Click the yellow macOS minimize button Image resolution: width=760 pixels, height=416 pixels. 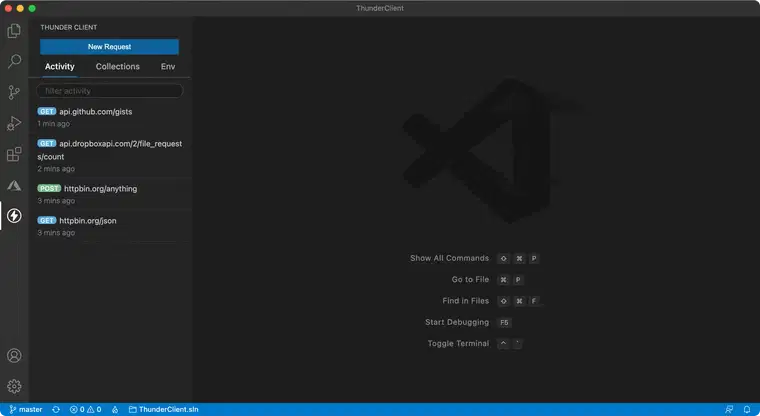(x=20, y=8)
